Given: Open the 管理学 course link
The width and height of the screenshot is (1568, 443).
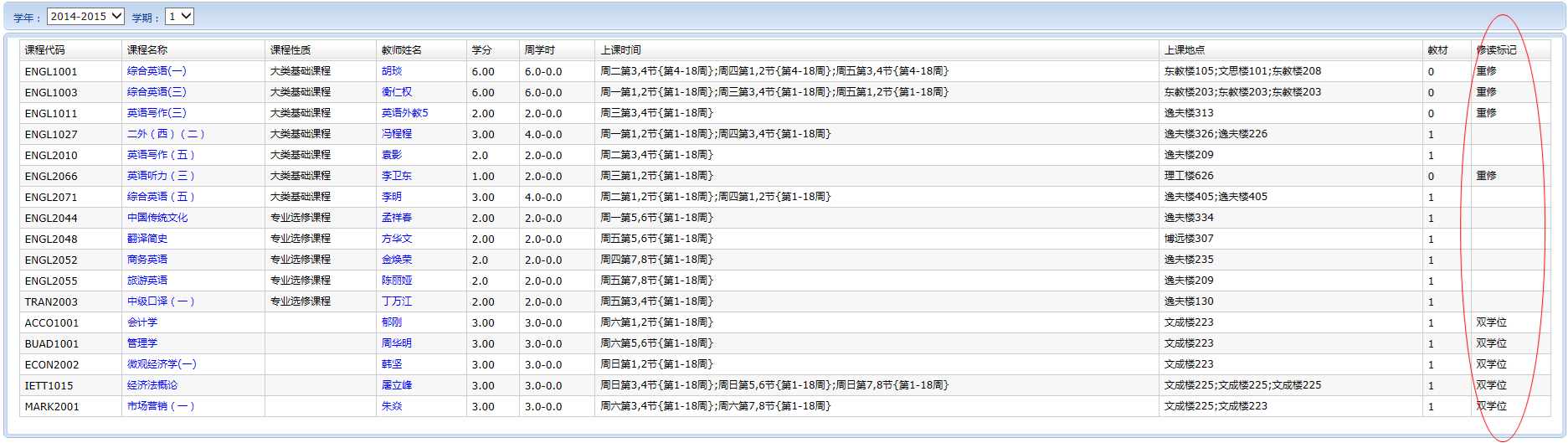Looking at the screenshot, I should point(142,343).
